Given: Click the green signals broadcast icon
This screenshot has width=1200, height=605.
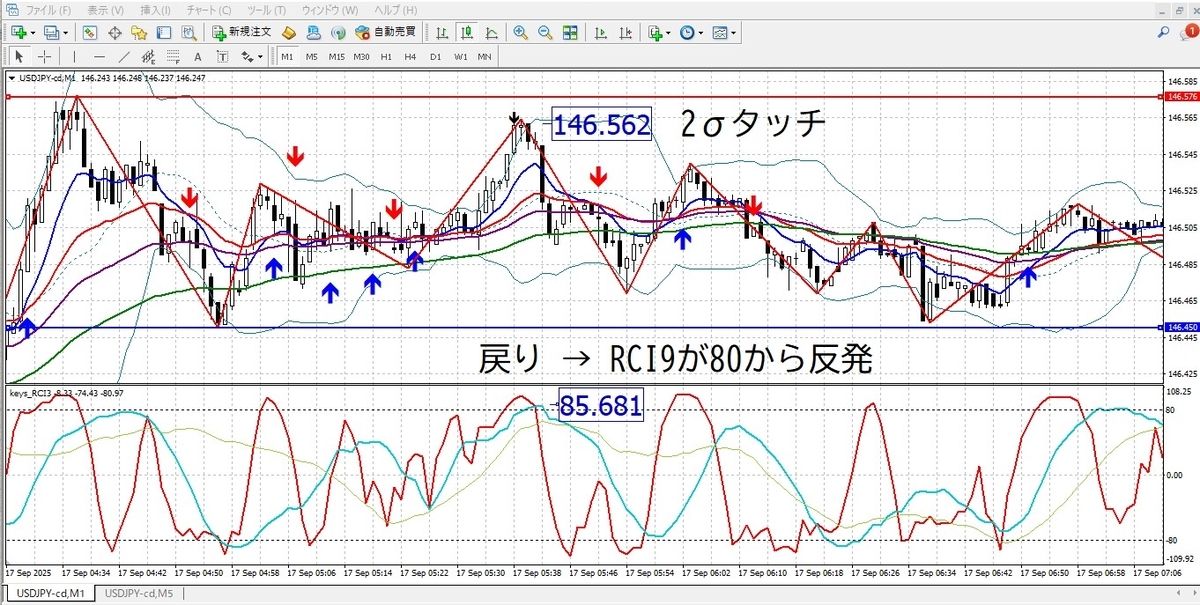Looking at the screenshot, I should tap(338, 32).
